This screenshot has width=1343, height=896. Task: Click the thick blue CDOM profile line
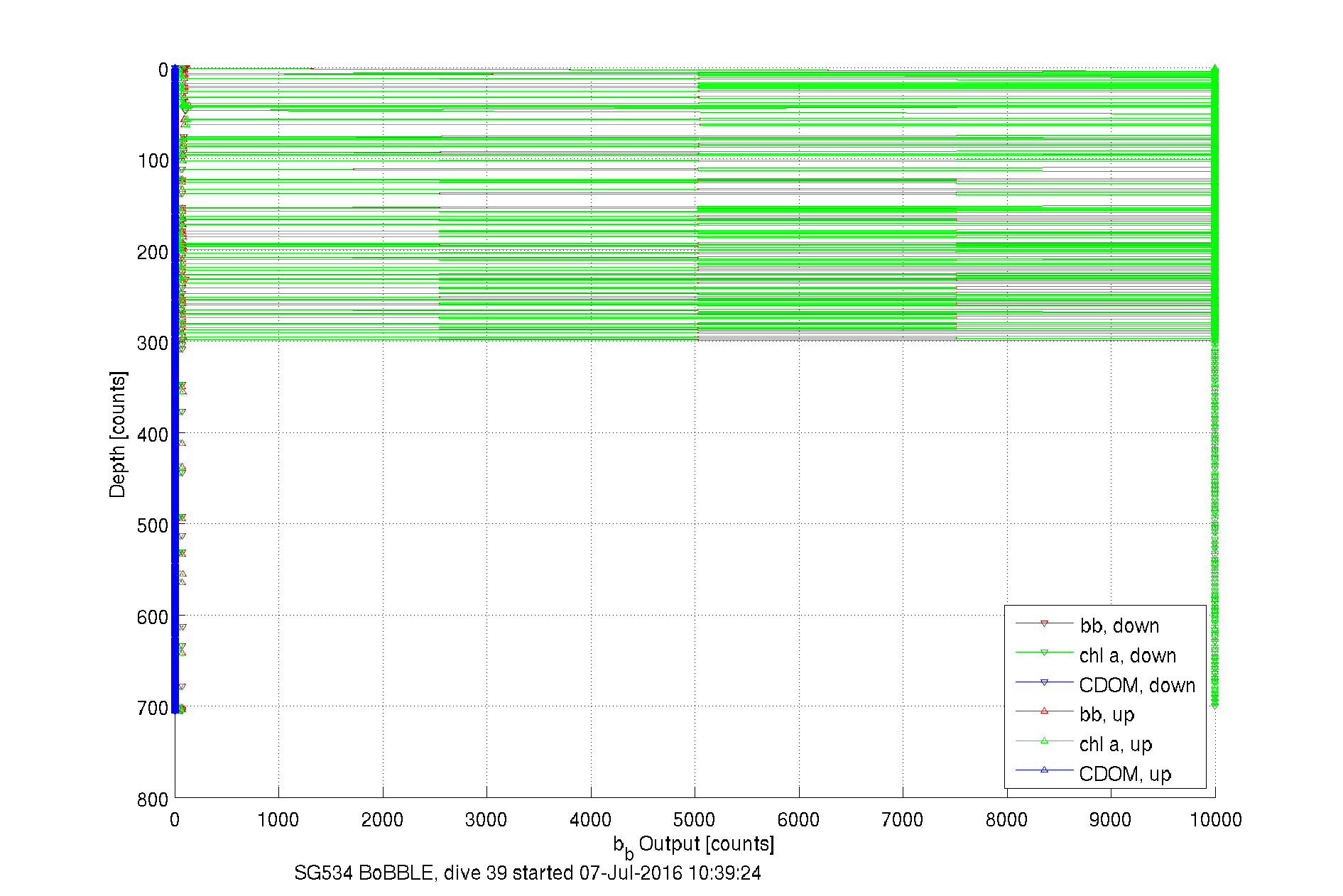pos(175,390)
